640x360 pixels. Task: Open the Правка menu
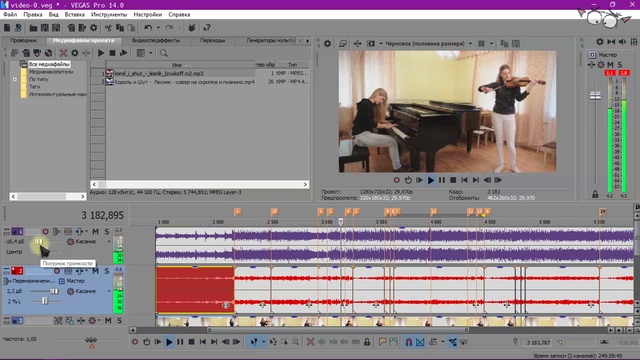pos(33,14)
